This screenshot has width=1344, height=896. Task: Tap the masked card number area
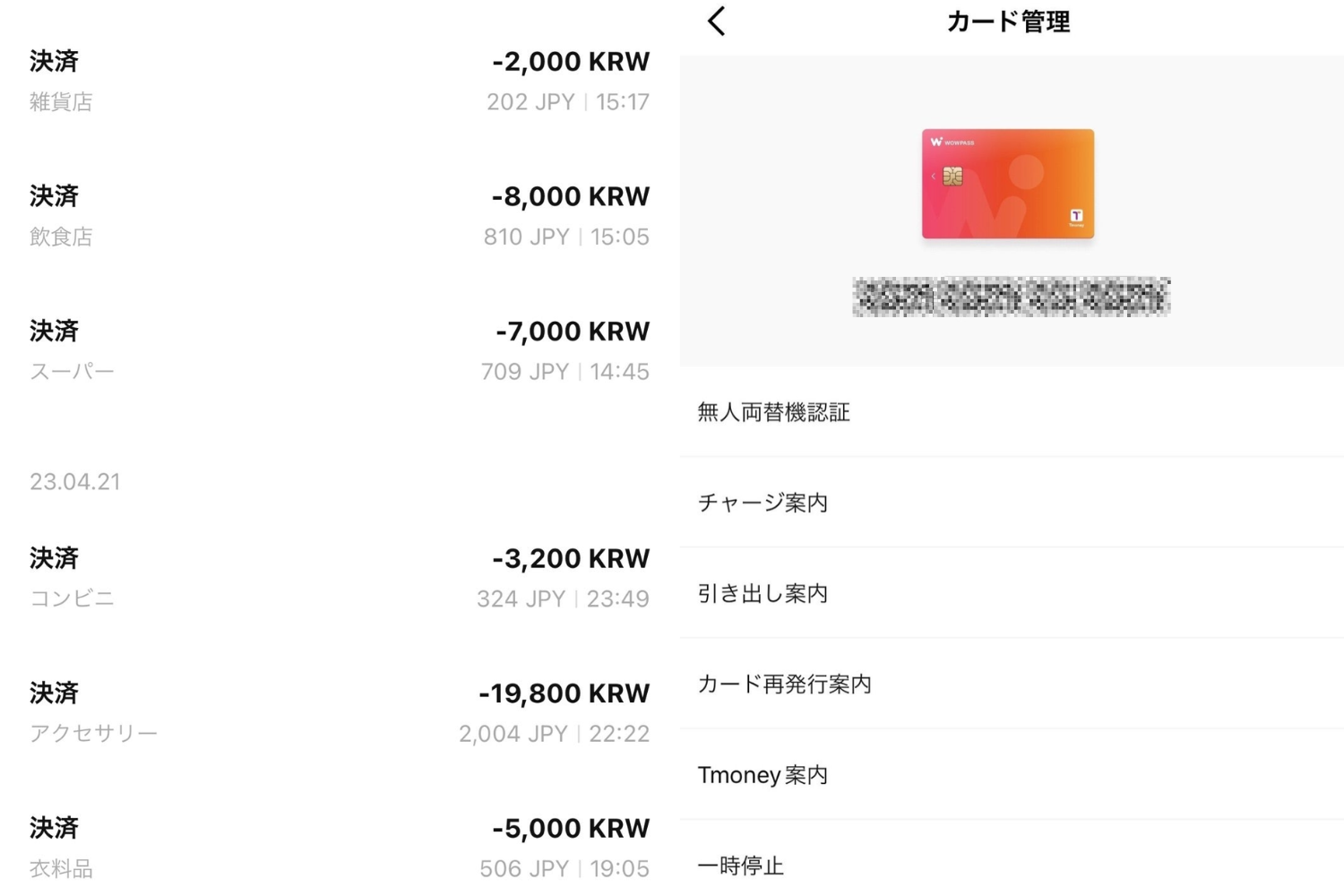1011,297
